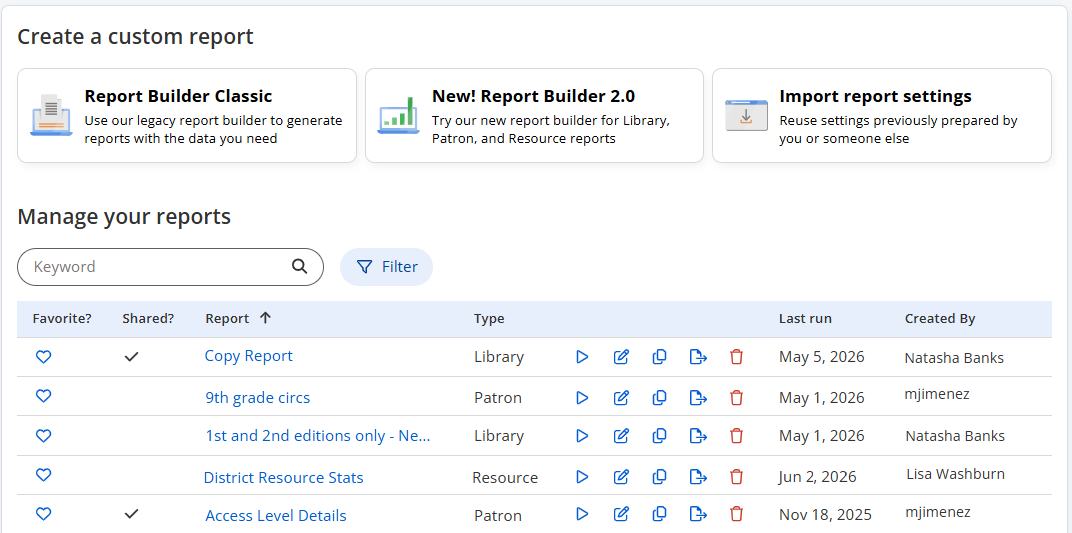Run the Access Level Details report
The image size is (1072, 533).
582,514
